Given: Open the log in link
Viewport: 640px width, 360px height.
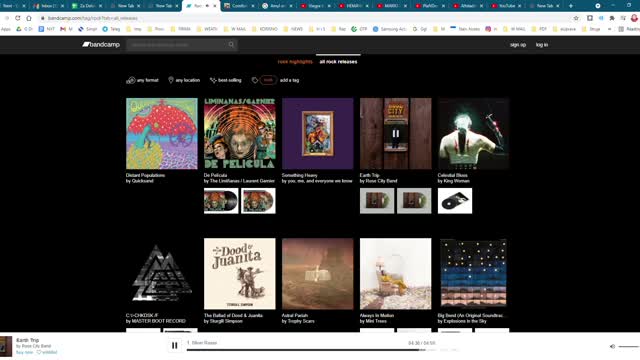Looking at the screenshot, I should pyautogui.click(x=542, y=45).
